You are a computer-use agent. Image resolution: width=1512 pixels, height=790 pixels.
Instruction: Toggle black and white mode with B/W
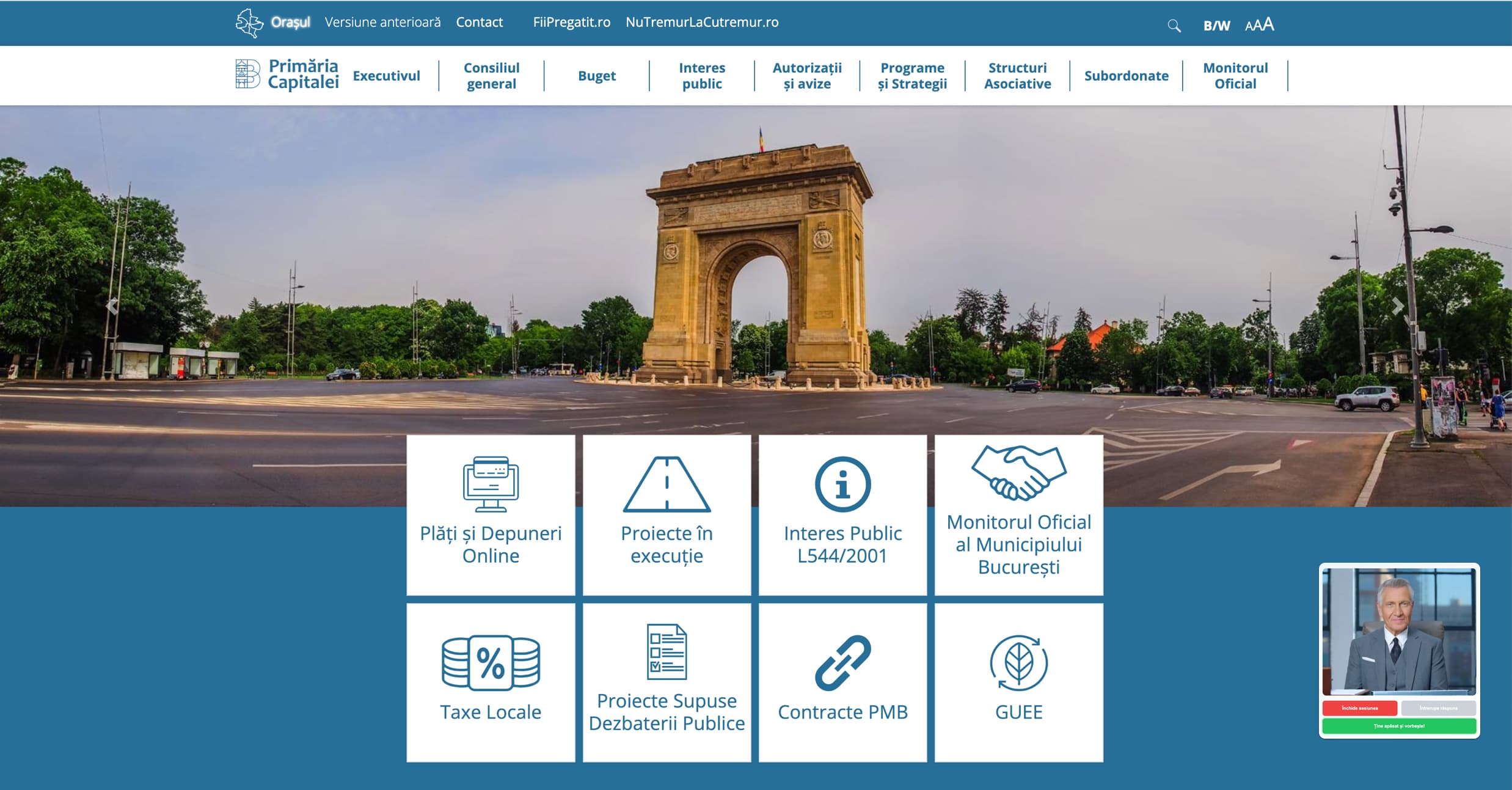click(1217, 26)
